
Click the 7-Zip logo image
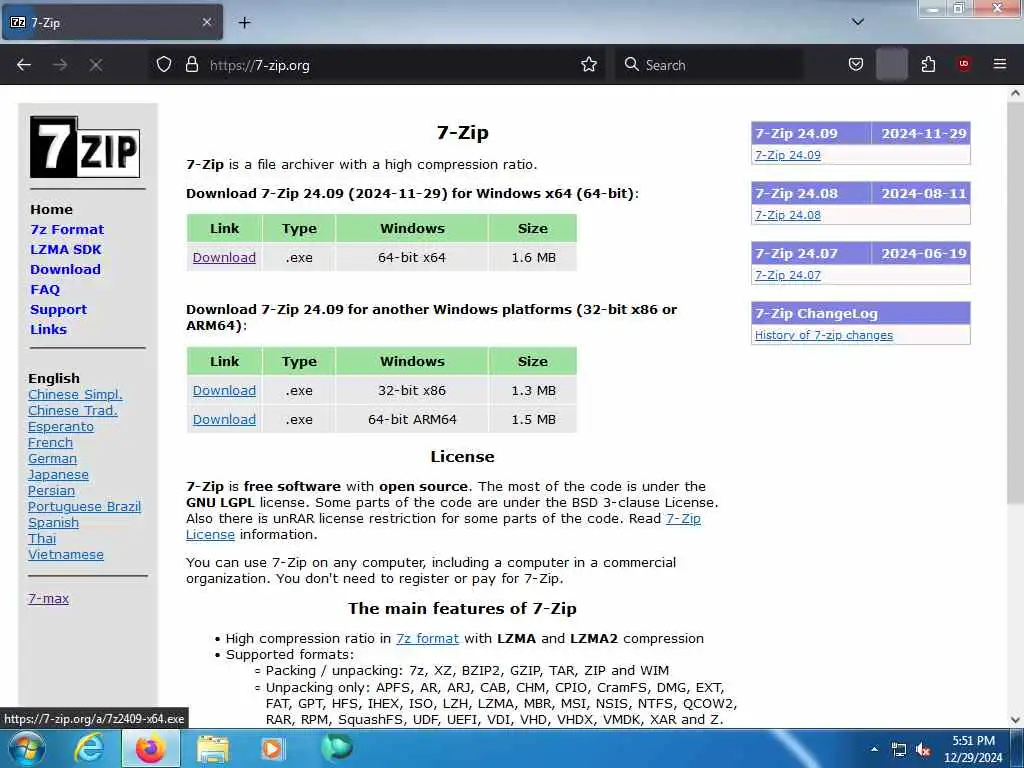click(85, 147)
